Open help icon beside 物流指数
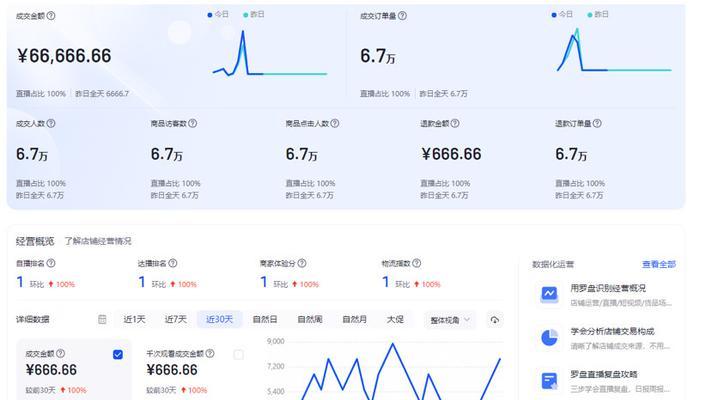Image resolution: width=712 pixels, height=400 pixels. pos(416,263)
